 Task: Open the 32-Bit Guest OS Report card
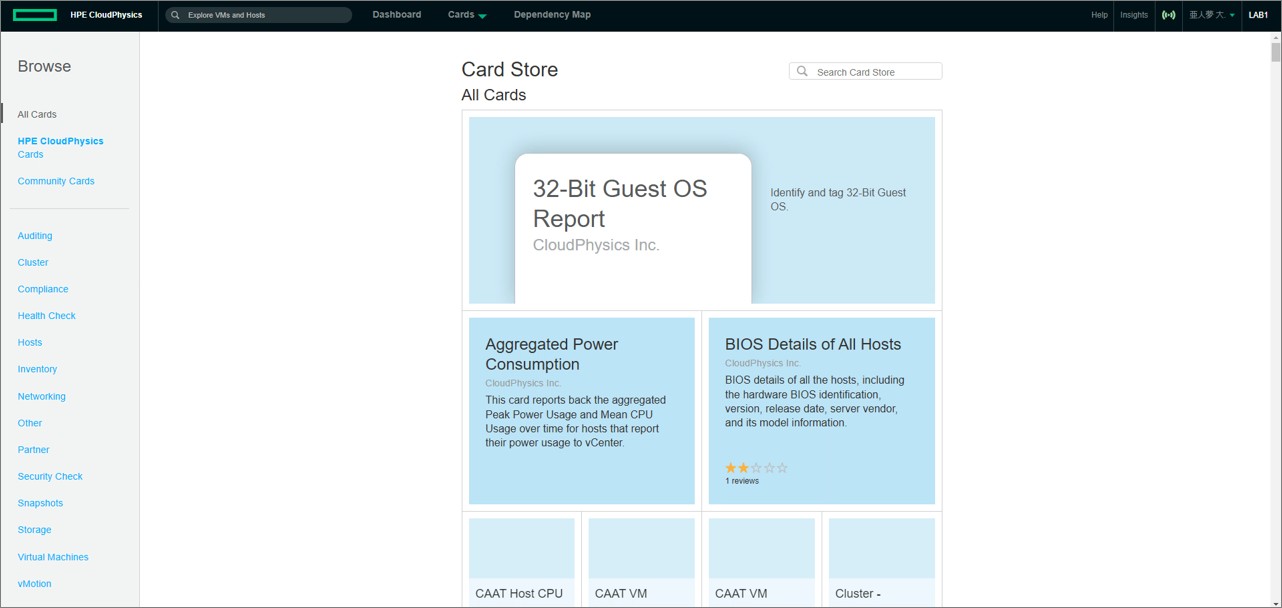[702, 210]
